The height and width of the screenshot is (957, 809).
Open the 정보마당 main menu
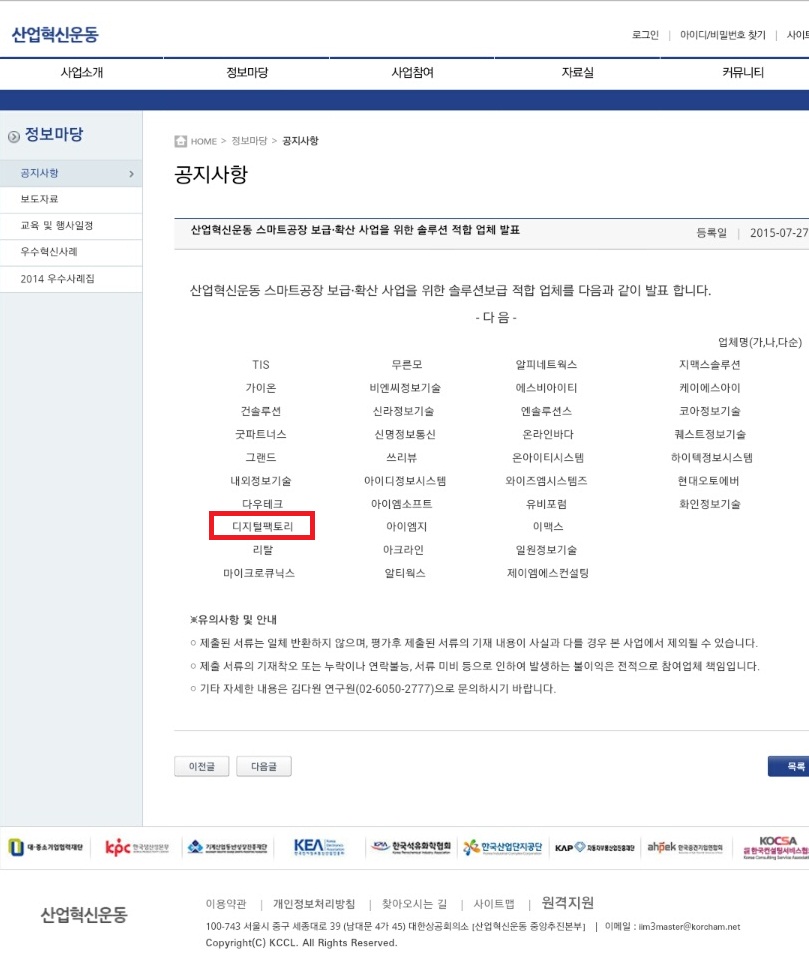coord(247,73)
